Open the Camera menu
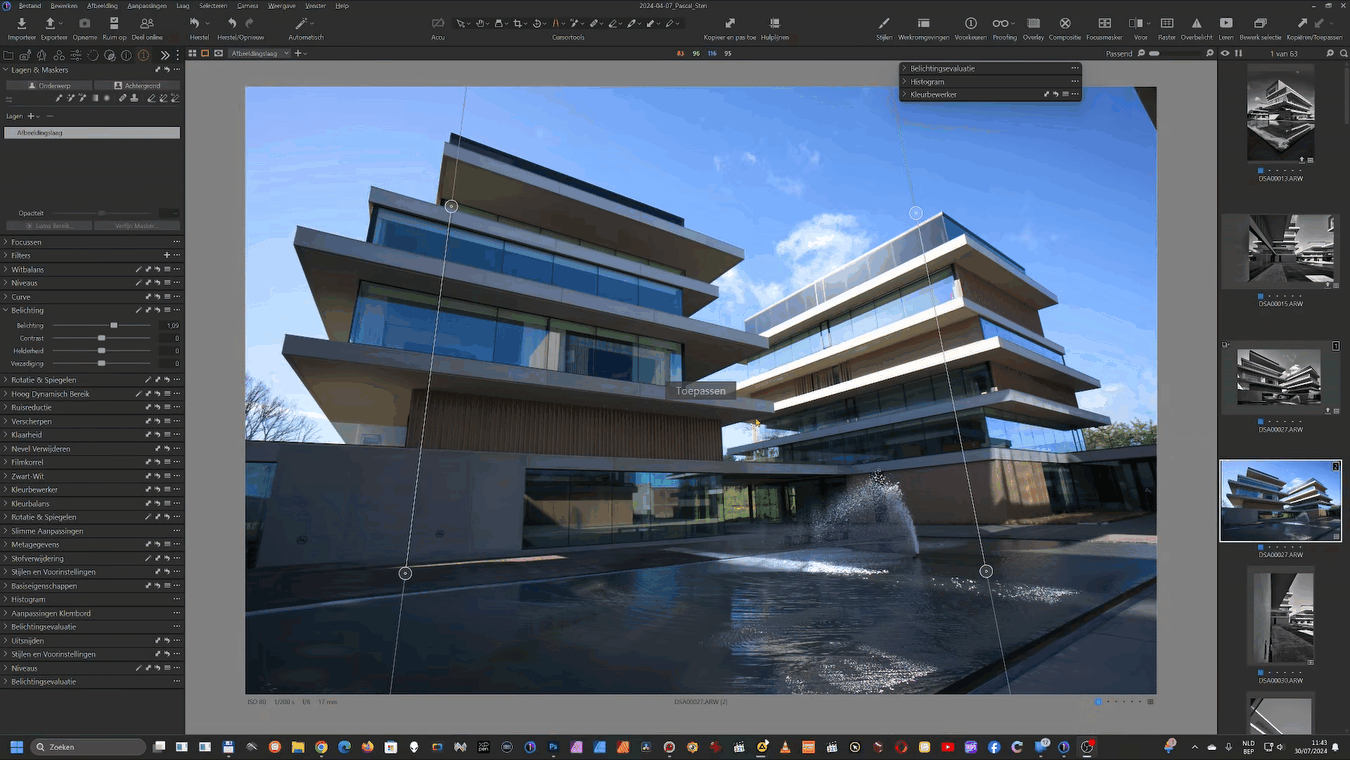The width and height of the screenshot is (1350, 760). pyautogui.click(x=247, y=6)
